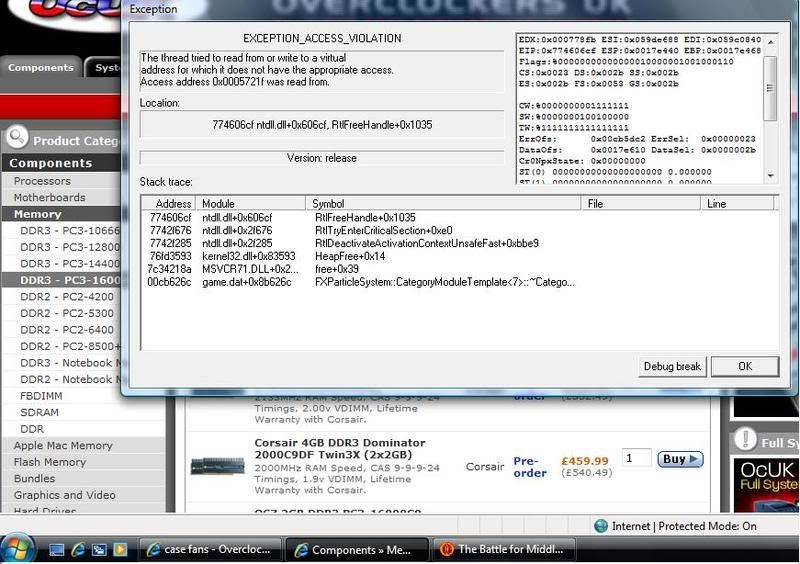Click the Symbol column header in stack trace
Viewport: 800px width, 564px height.
pyautogui.click(x=443, y=204)
